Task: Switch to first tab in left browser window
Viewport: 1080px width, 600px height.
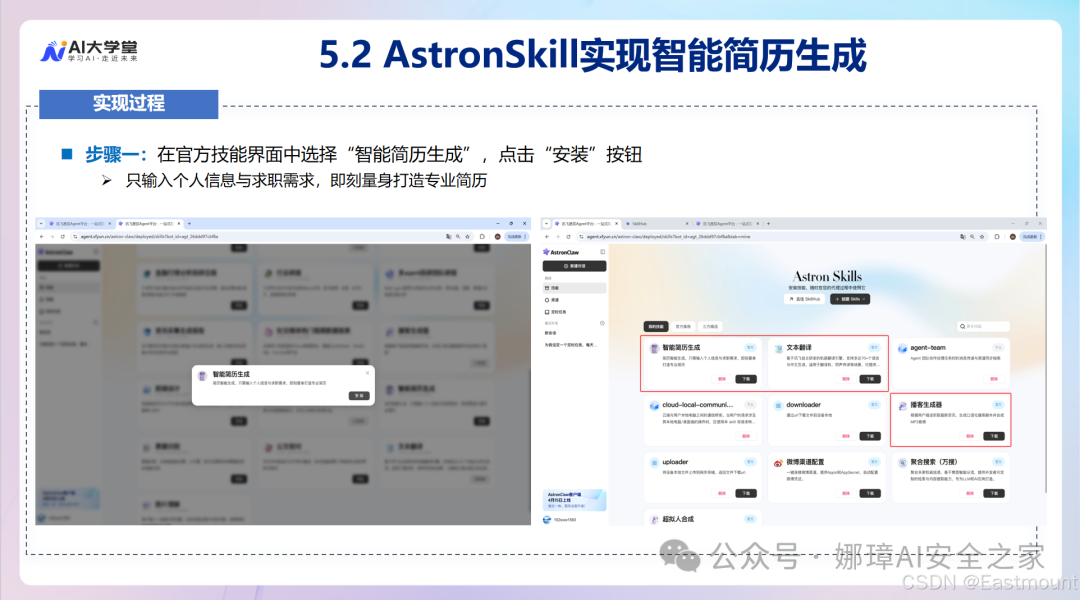Action: (80, 223)
